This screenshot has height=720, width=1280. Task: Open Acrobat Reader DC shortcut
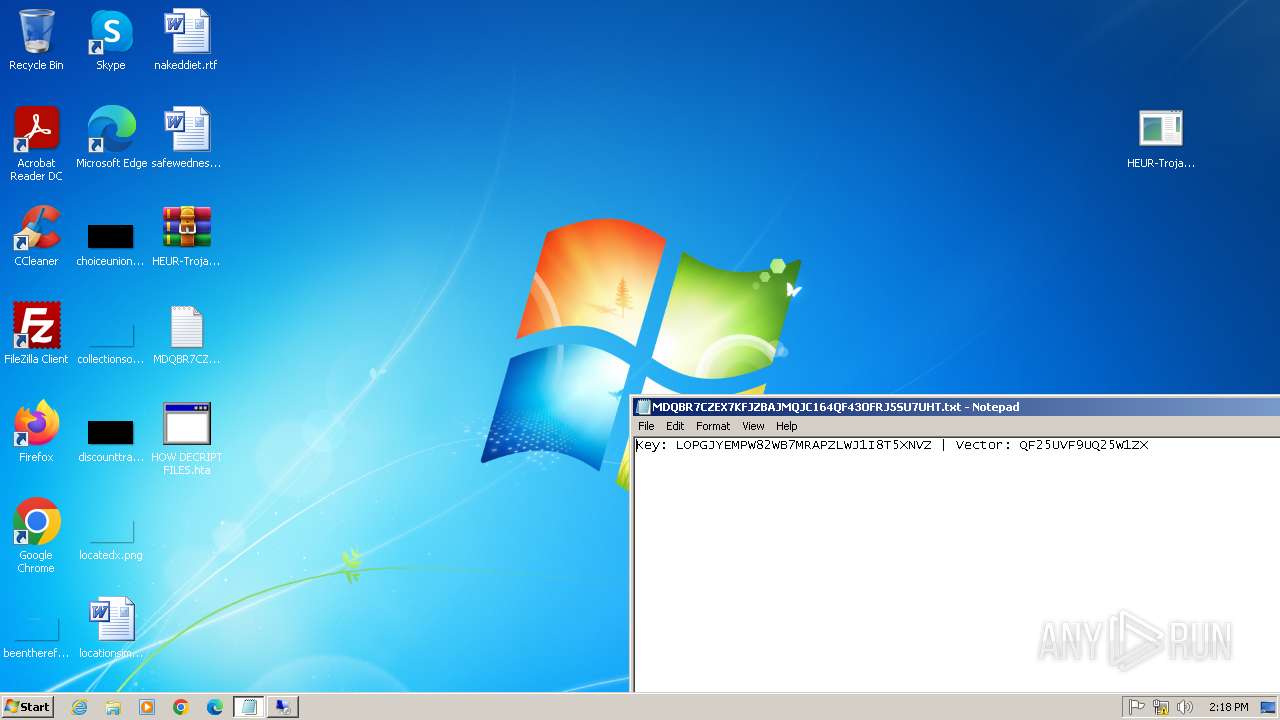click(x=36, y=143)
